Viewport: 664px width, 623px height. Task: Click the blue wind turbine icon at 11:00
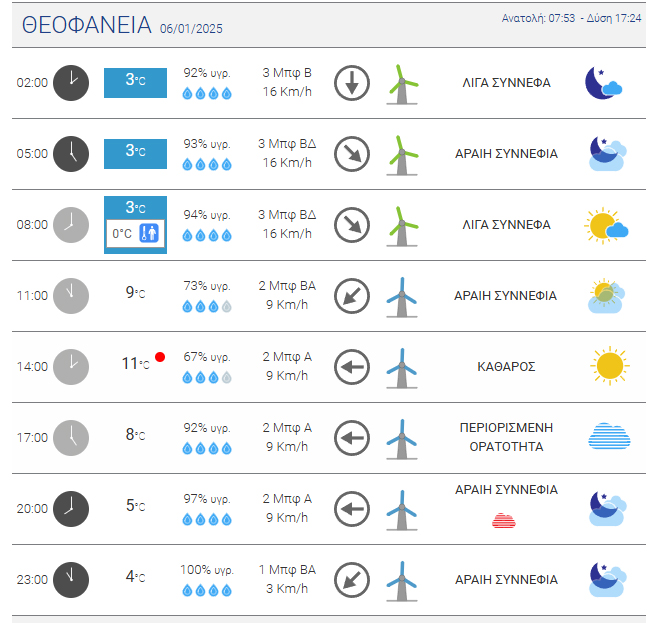click(x=402, y=296)
